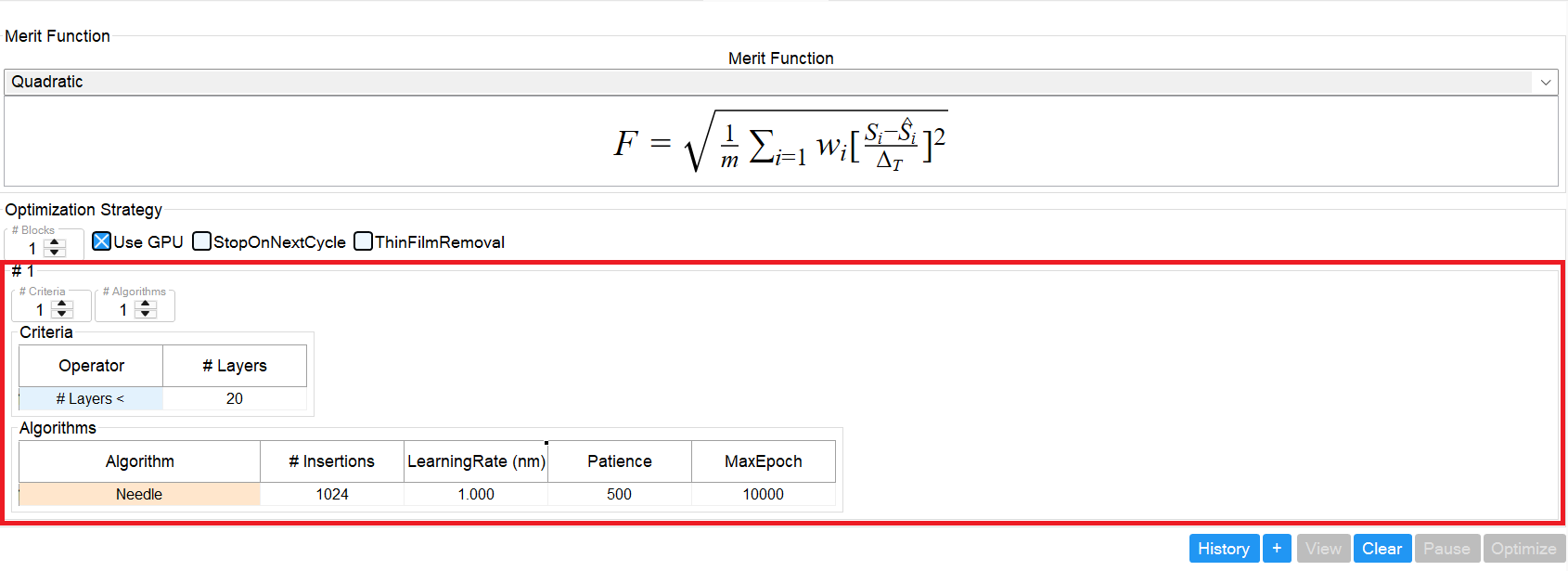Select the Patience cell showing 500

(619, 494)
